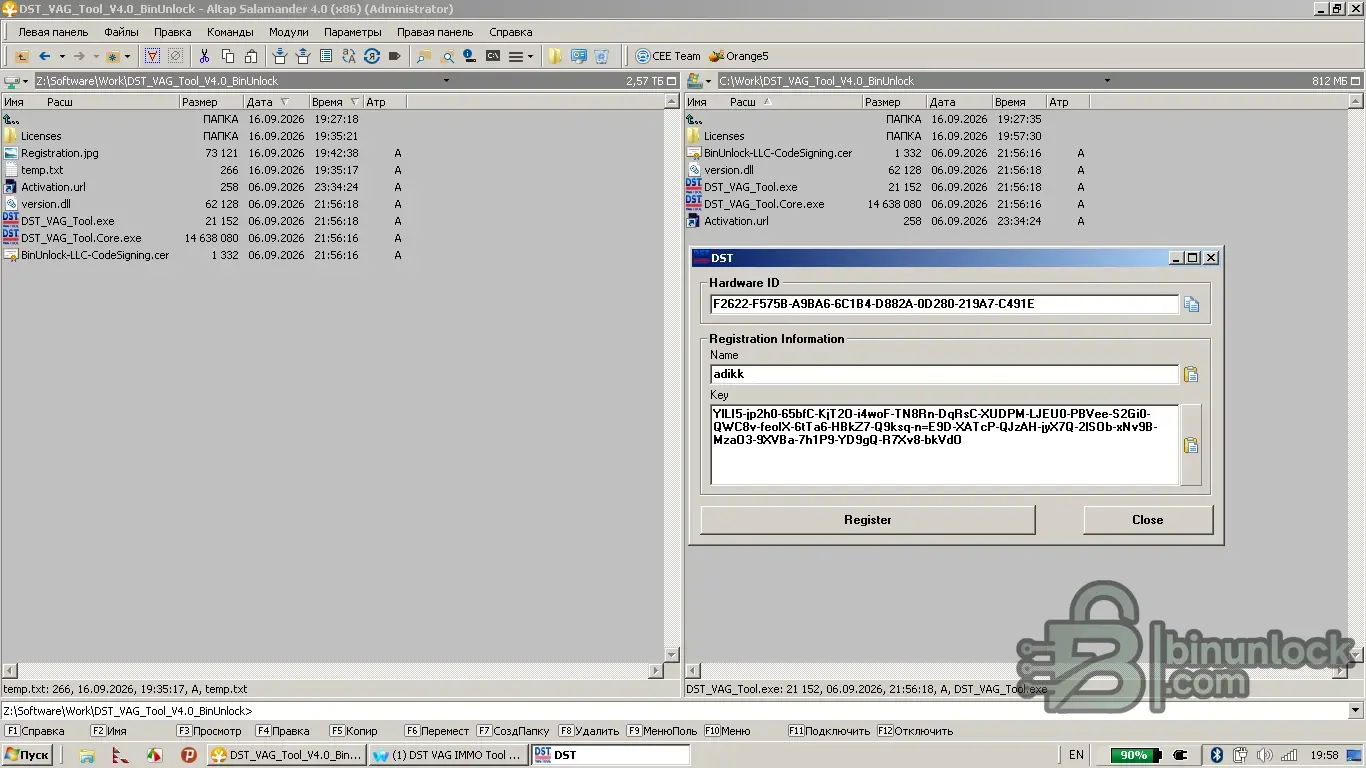
Task: Open the left panel path history dropdown arrow
Action: click(446, 81)
